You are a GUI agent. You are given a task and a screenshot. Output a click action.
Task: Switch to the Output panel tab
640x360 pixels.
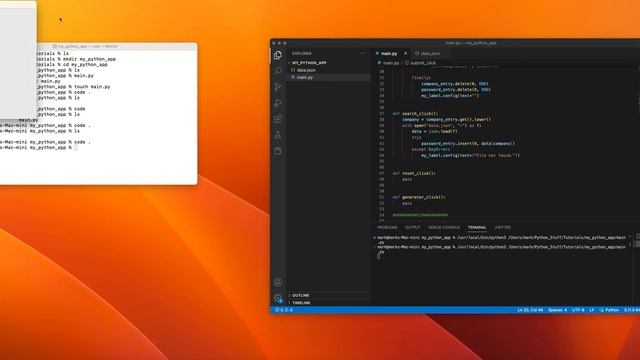tap(412, 227)
